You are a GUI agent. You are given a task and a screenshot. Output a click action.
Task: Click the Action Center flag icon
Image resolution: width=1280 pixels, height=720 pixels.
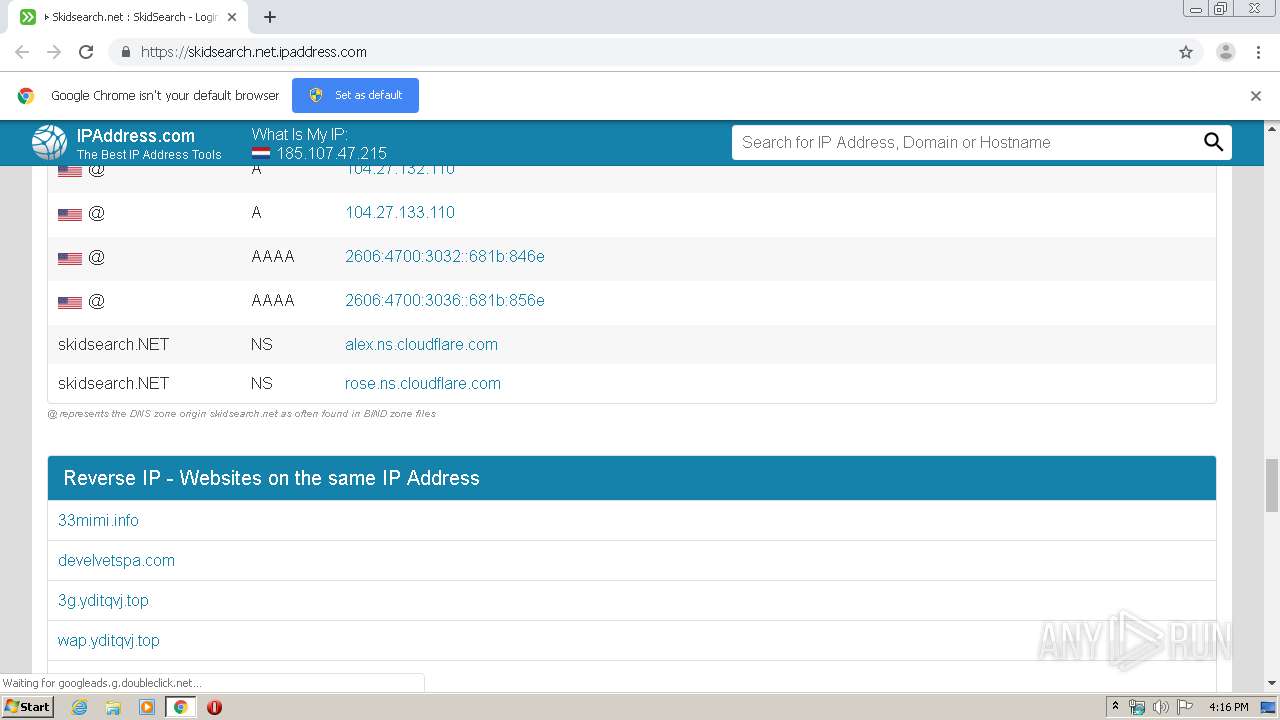click(1185, 707)
